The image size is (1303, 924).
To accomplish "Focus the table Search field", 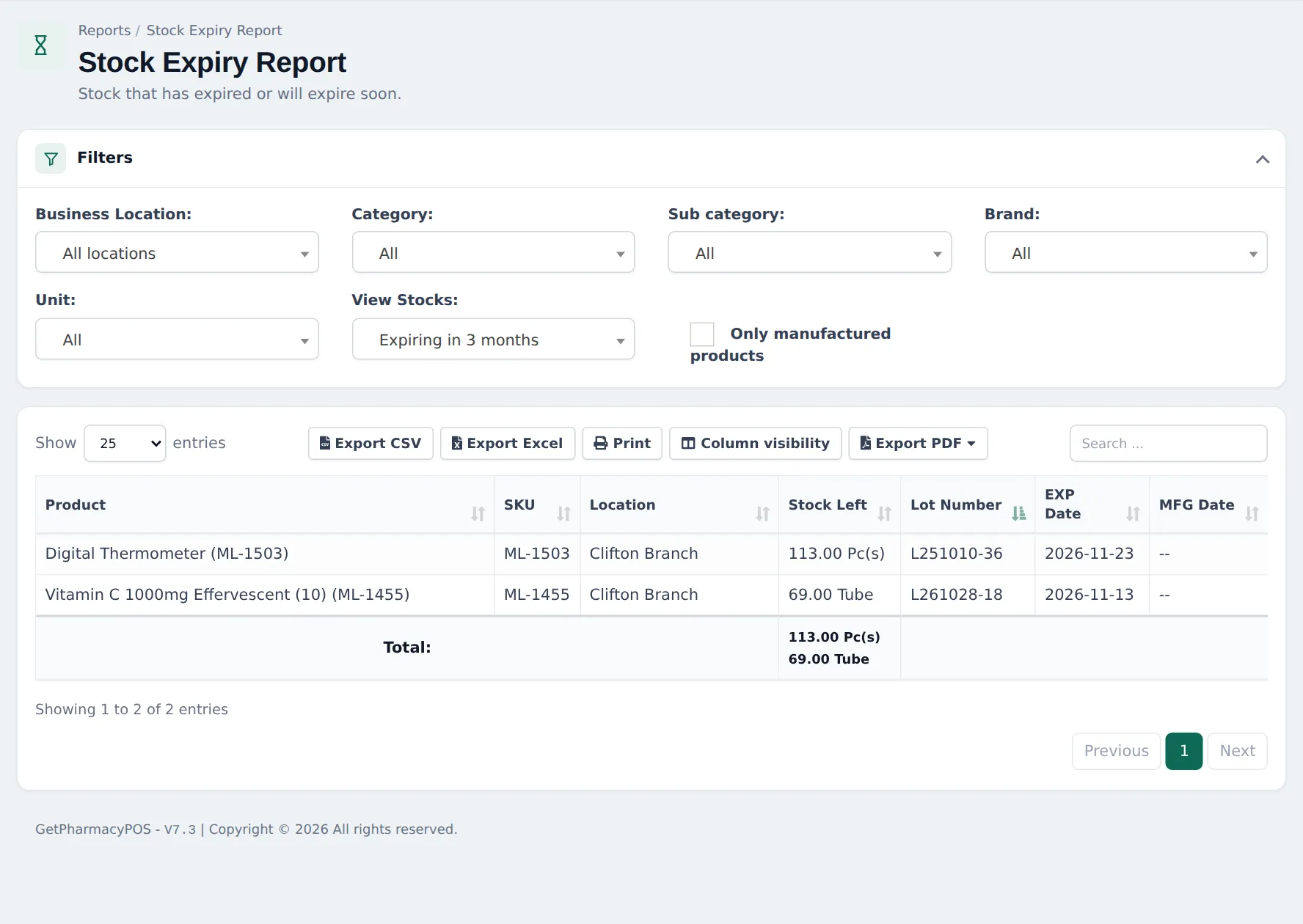I will tap(1168, 443).
